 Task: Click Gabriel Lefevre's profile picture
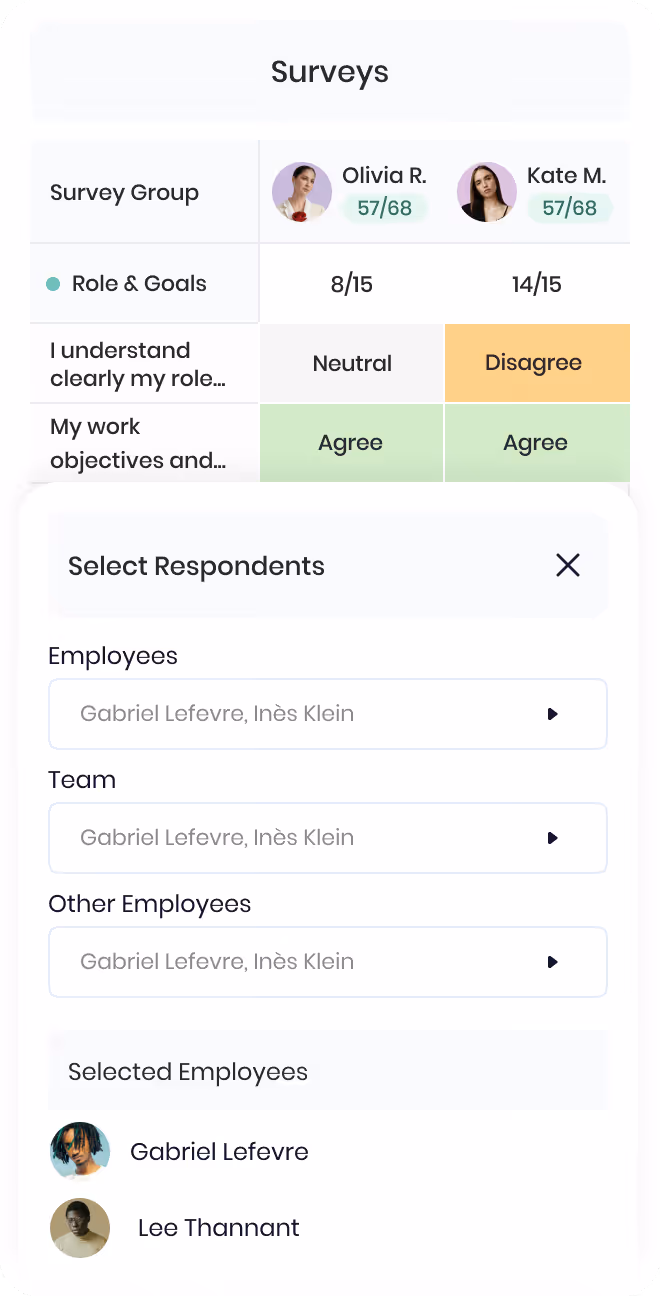(x=80, y=1151)
